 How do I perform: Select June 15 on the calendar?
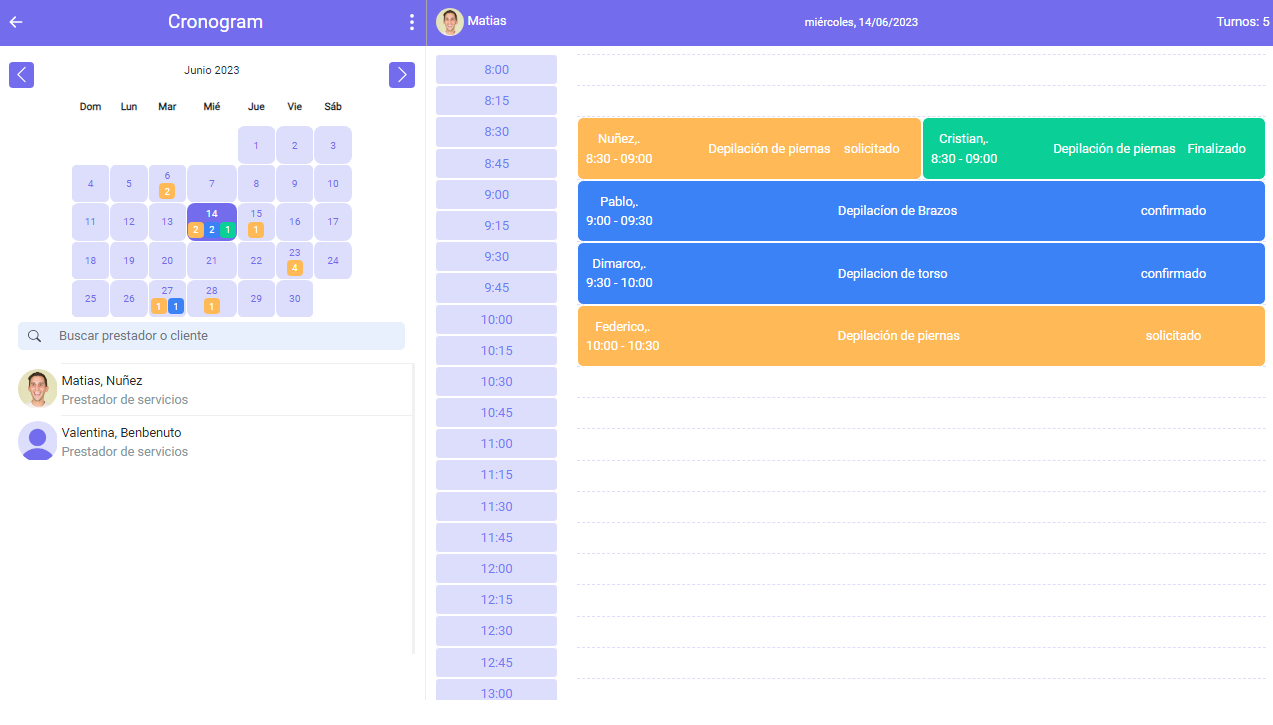(x=256, y=214)
